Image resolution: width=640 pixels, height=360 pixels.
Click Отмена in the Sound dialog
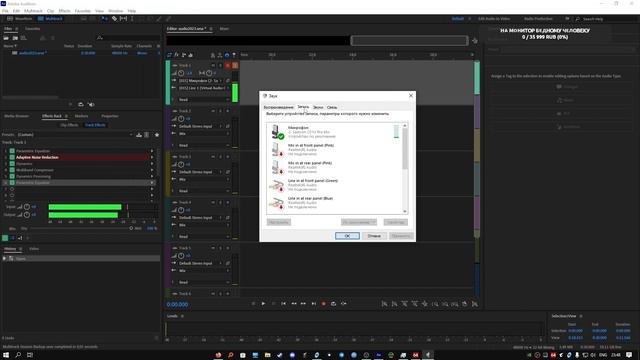click(374, 236)
